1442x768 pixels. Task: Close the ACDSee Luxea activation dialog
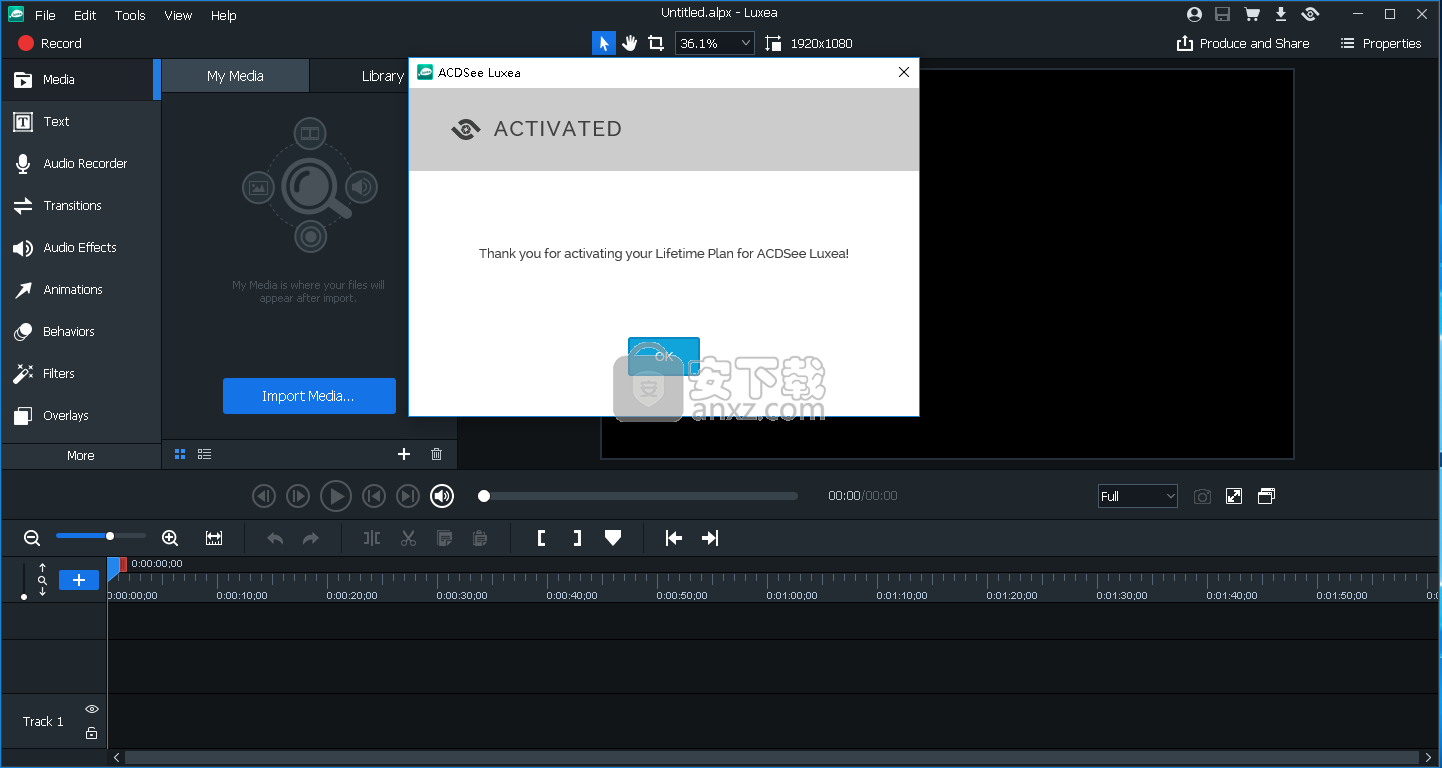pyautogui.click(x=904, y=72)
